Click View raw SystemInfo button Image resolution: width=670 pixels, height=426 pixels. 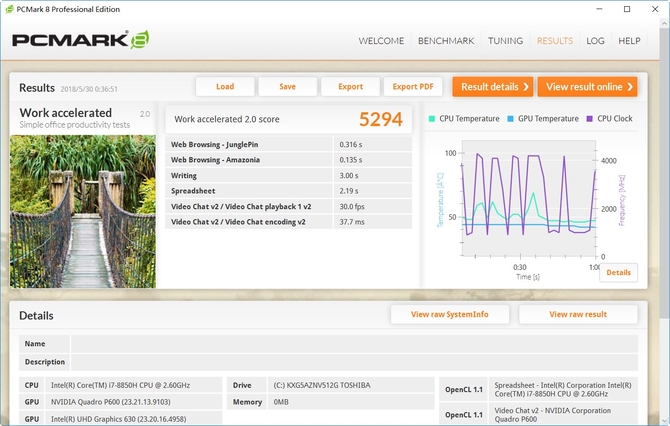tap(450, 314)
